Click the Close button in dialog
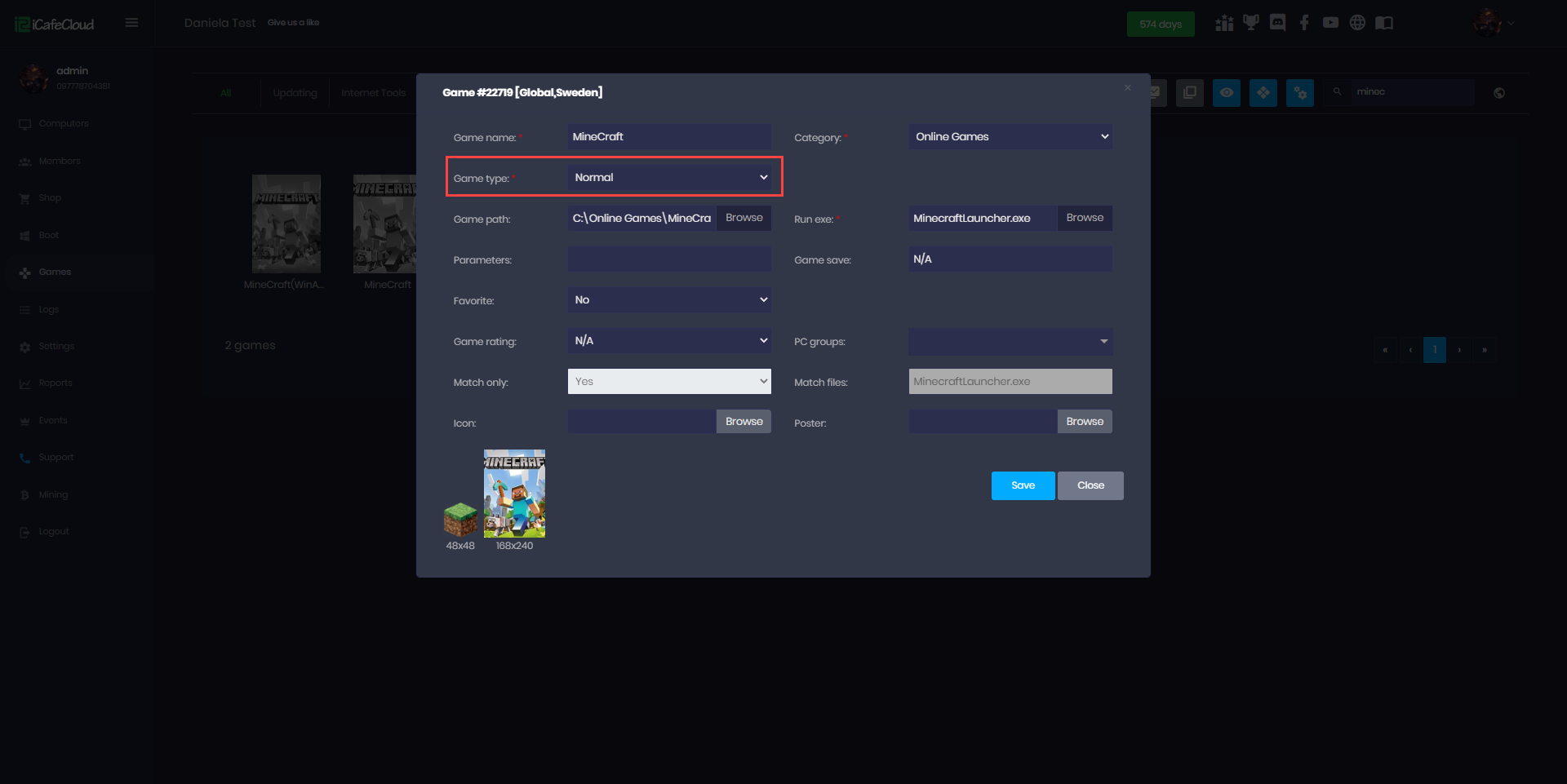 (x=1090, y=485)
